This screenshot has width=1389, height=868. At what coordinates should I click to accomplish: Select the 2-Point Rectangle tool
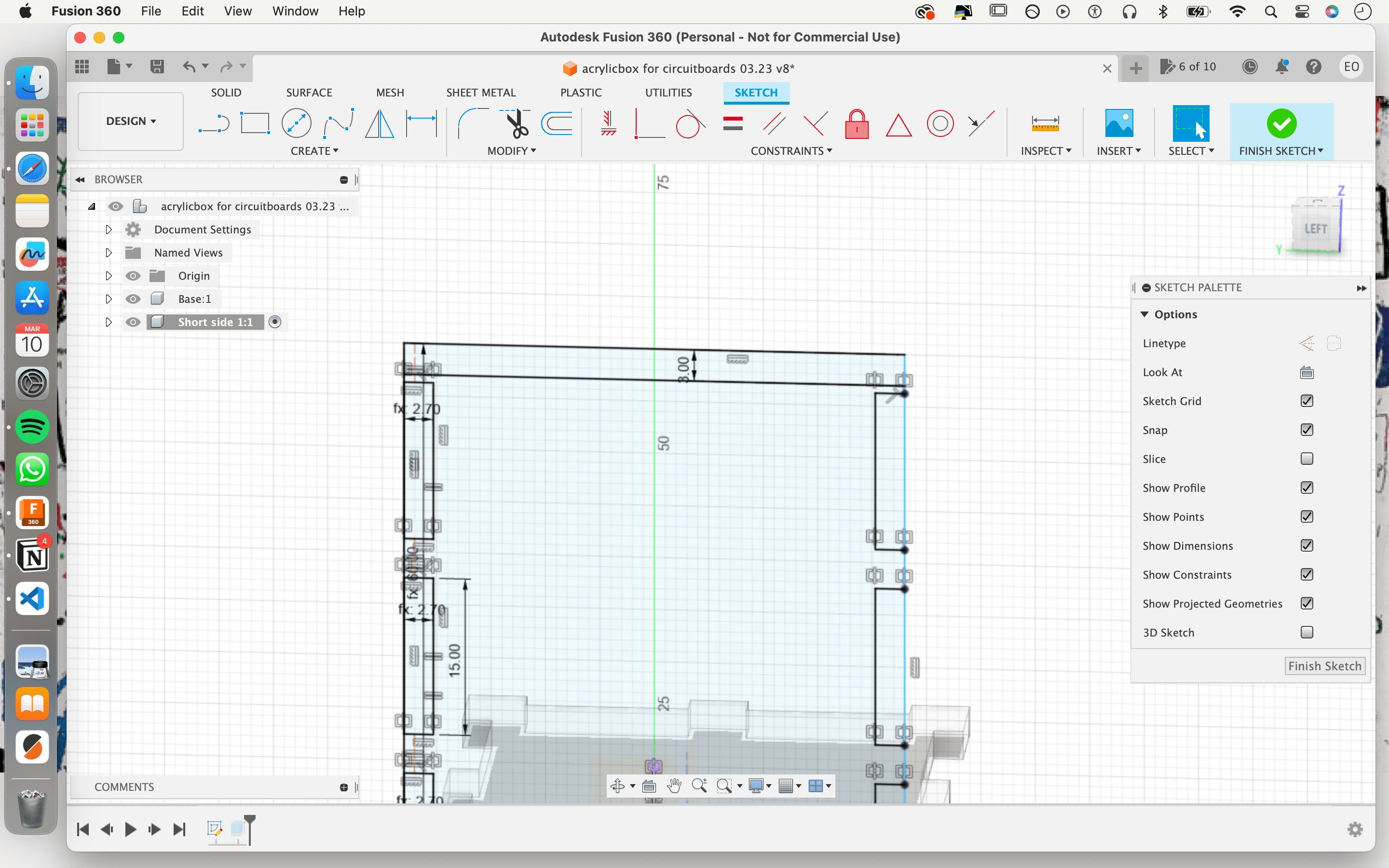[x=255, y=123]
